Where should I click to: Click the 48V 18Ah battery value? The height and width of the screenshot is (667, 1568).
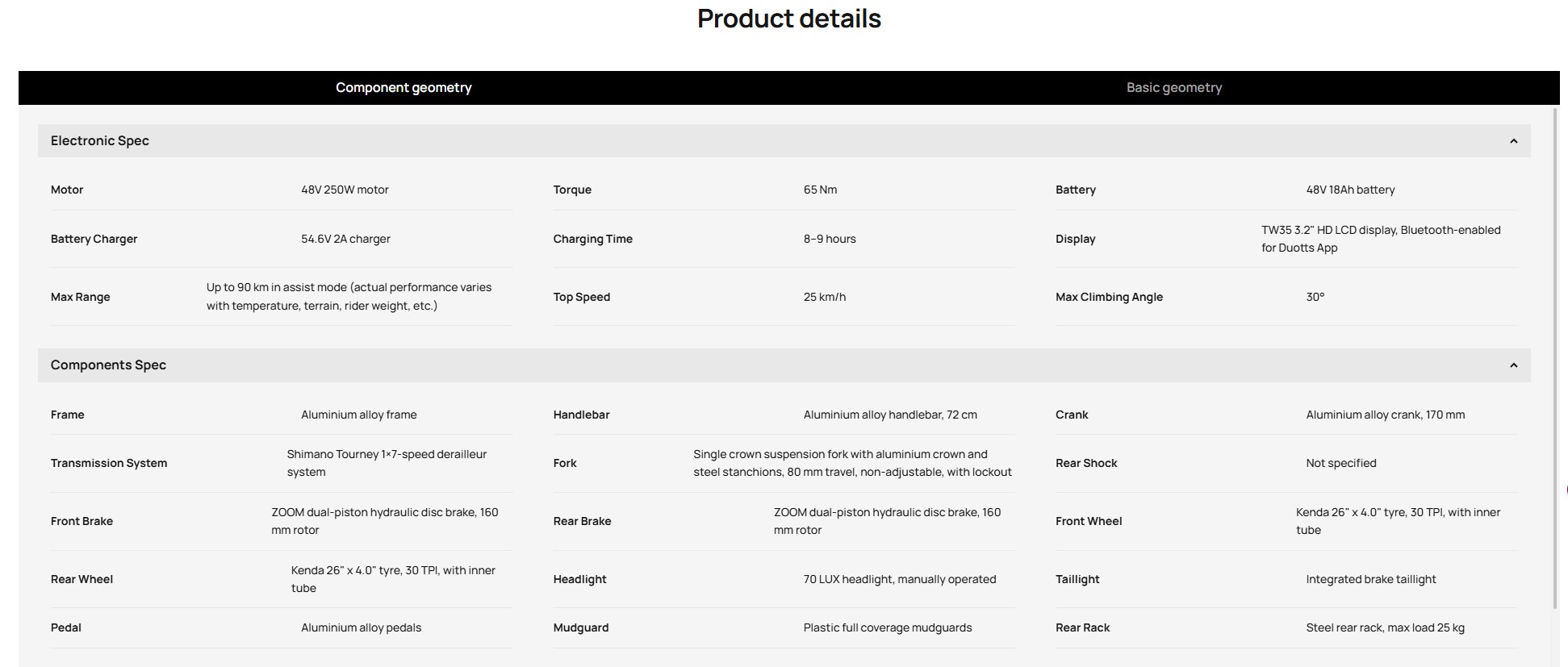[1350, 190]
